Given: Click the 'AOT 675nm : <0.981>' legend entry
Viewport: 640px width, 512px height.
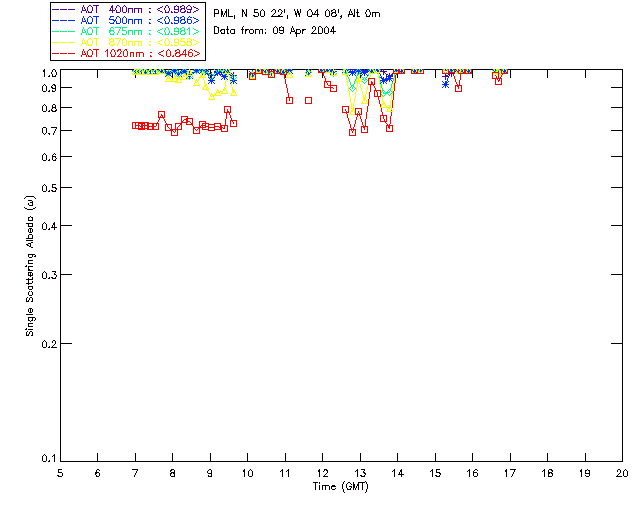Looking at the screenshot, I should (x=127, y=31).
